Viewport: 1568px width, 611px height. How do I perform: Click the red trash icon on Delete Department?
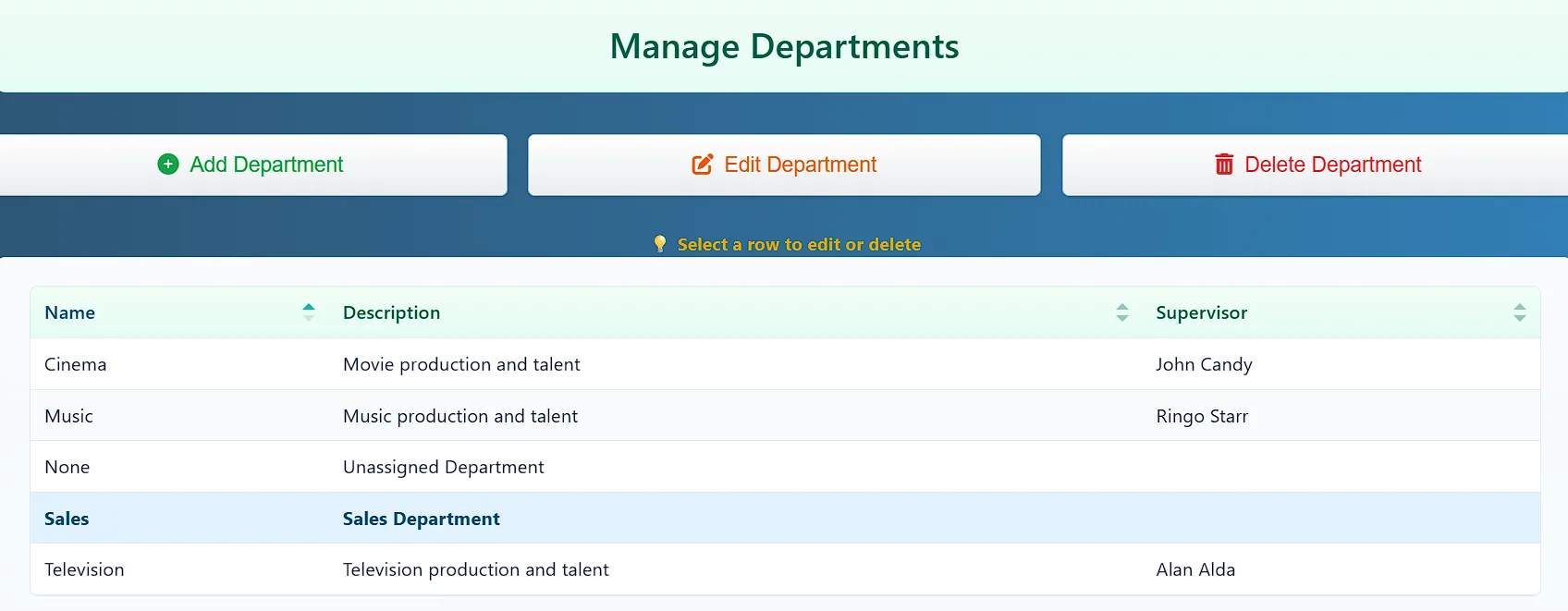pyautogui.click(x=1224, y=164)
